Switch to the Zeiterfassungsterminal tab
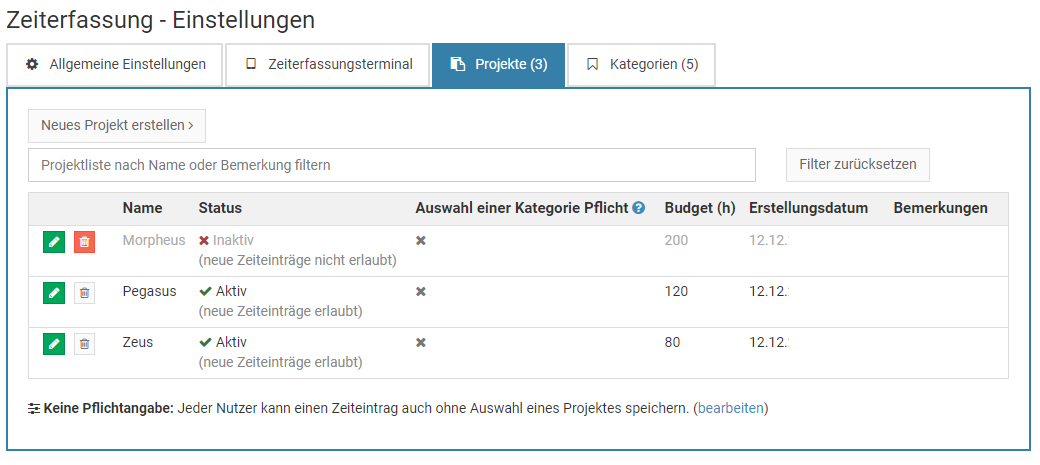 coord(328,65)
